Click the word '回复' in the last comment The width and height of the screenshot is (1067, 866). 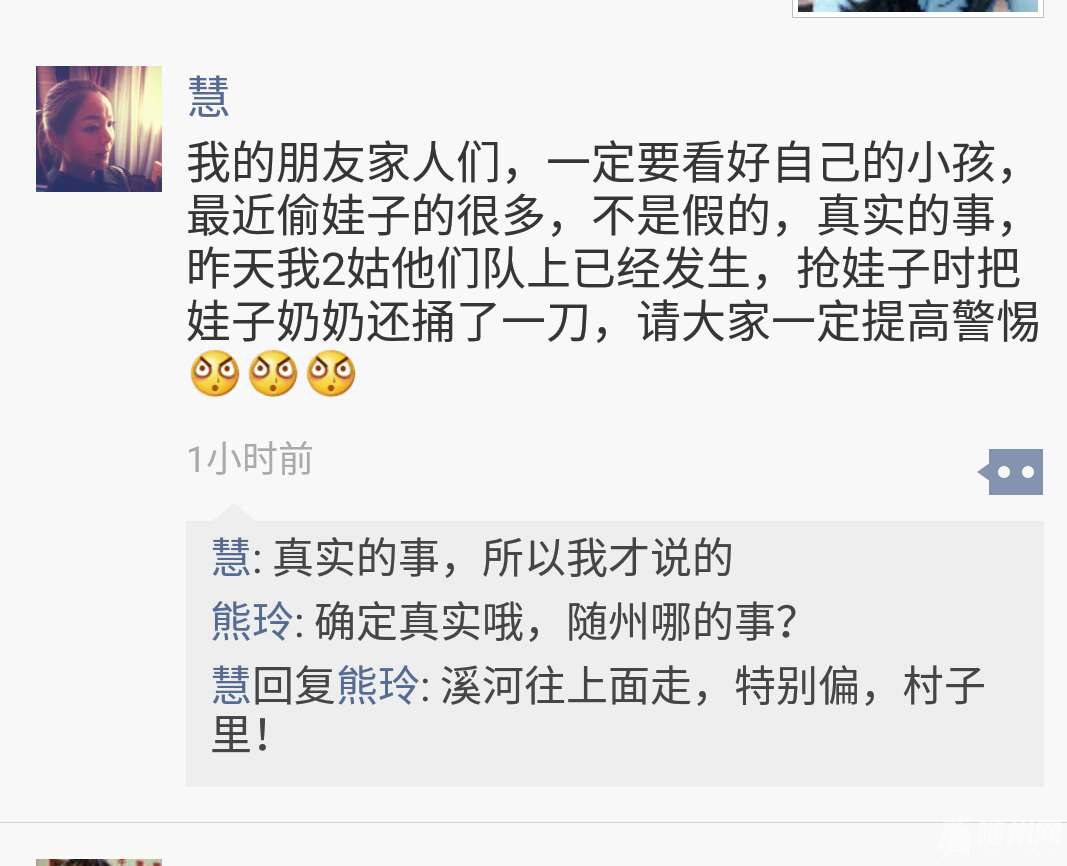pyautogui.click(x=294, y=684)
